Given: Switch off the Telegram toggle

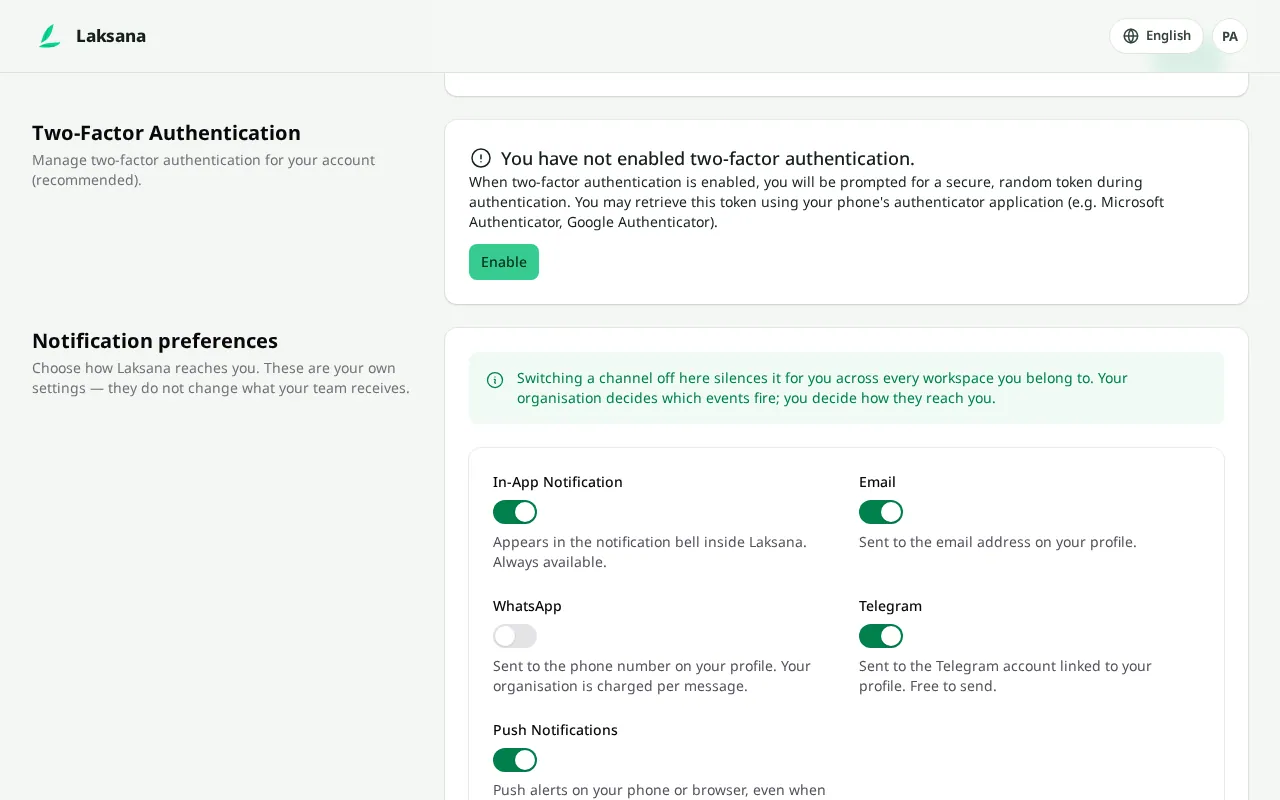Looking at the screenshot, I should [881, 636].
